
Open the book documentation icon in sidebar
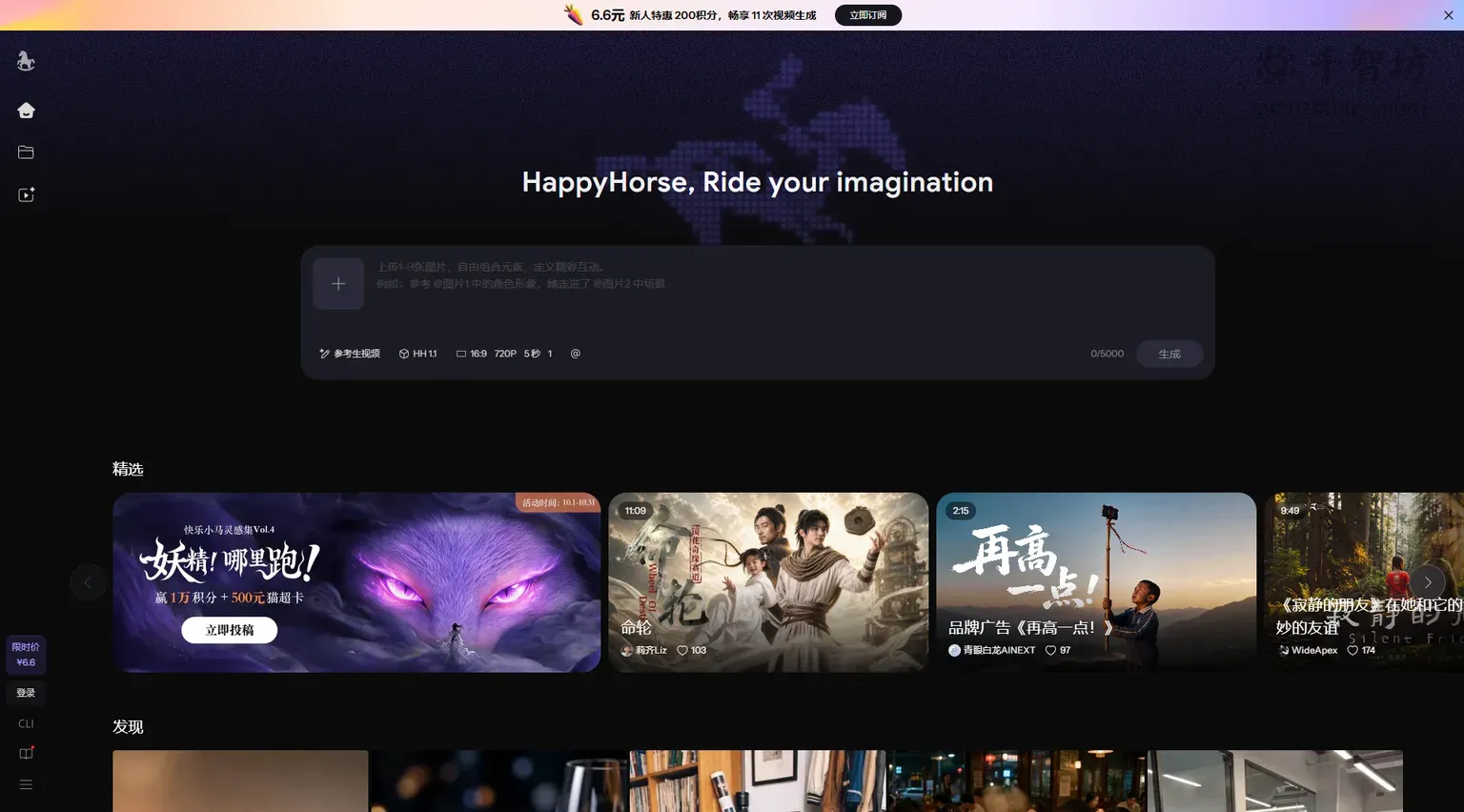point(26,753)
